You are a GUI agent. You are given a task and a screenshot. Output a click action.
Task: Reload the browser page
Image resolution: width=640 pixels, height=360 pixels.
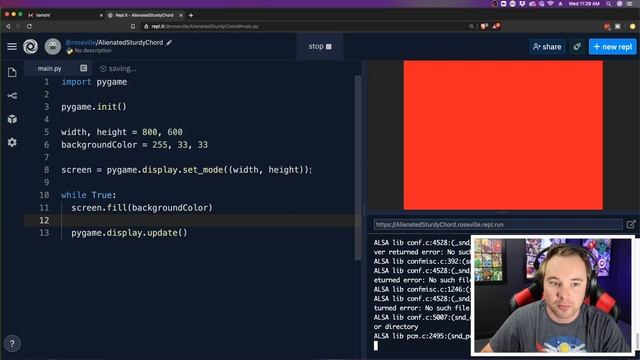tap(29, 26)
